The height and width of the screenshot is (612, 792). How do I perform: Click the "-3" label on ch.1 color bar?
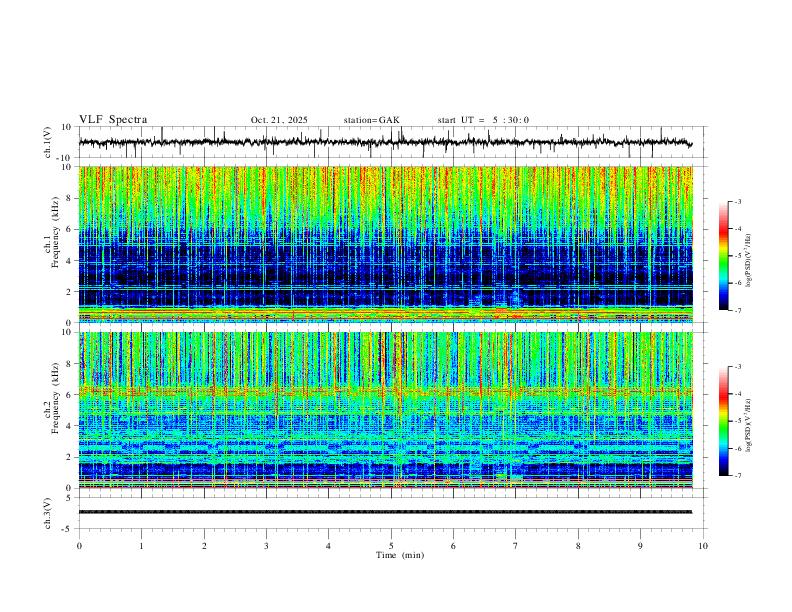737,201
